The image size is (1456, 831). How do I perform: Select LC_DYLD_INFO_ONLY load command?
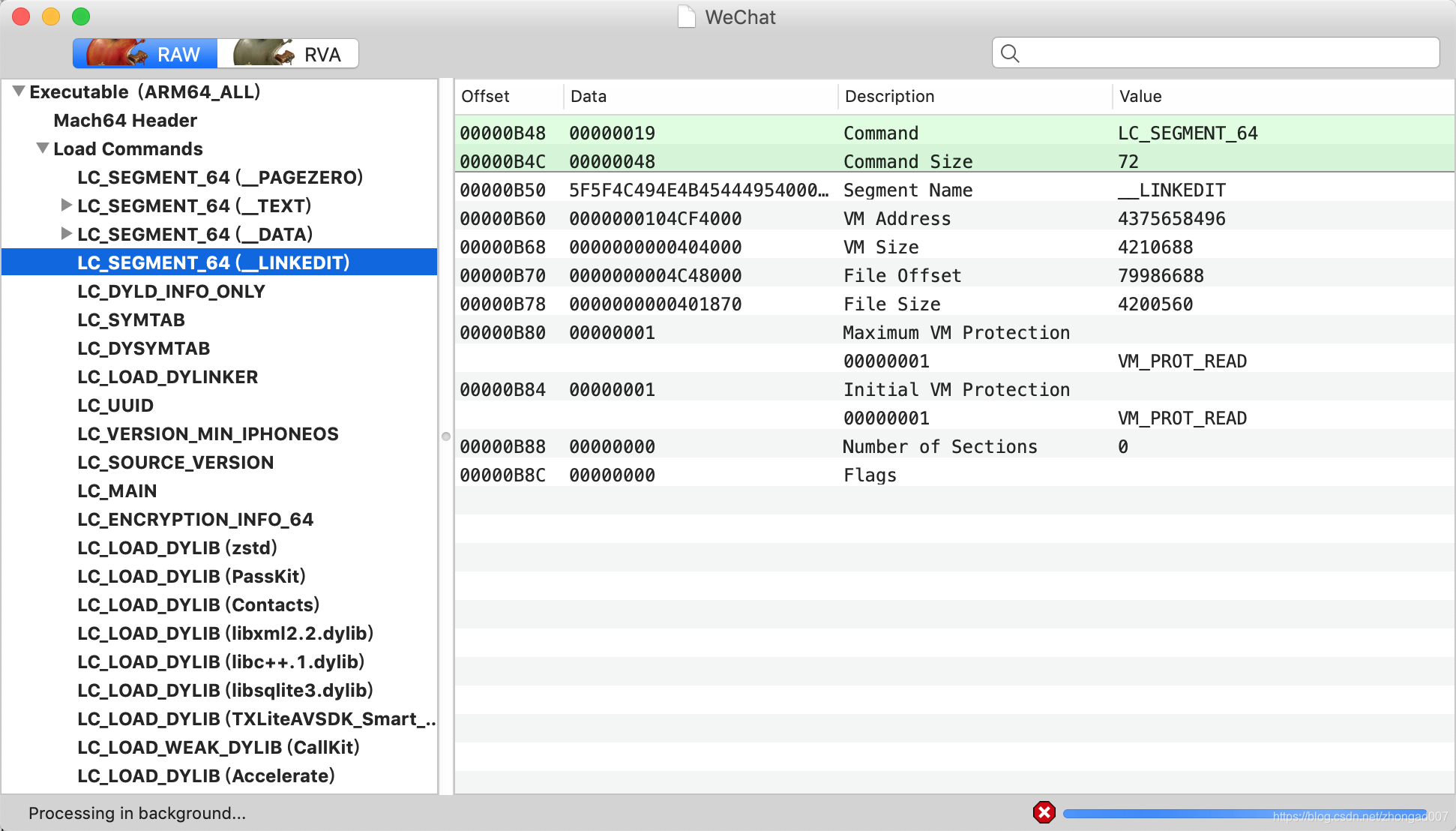pyautogui.click(x=173, y=291)
